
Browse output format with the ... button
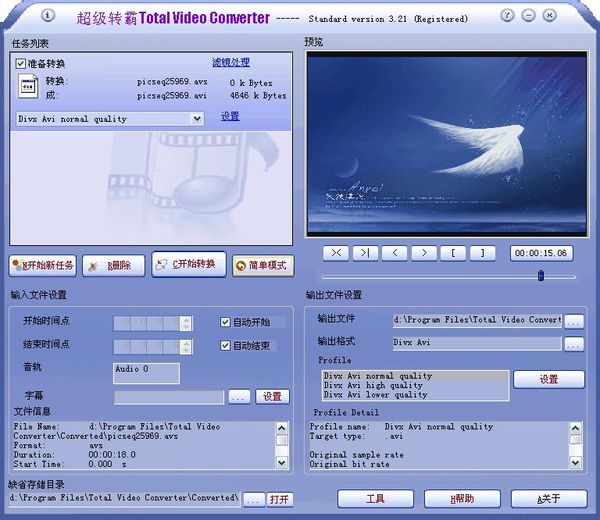(574, 344)
